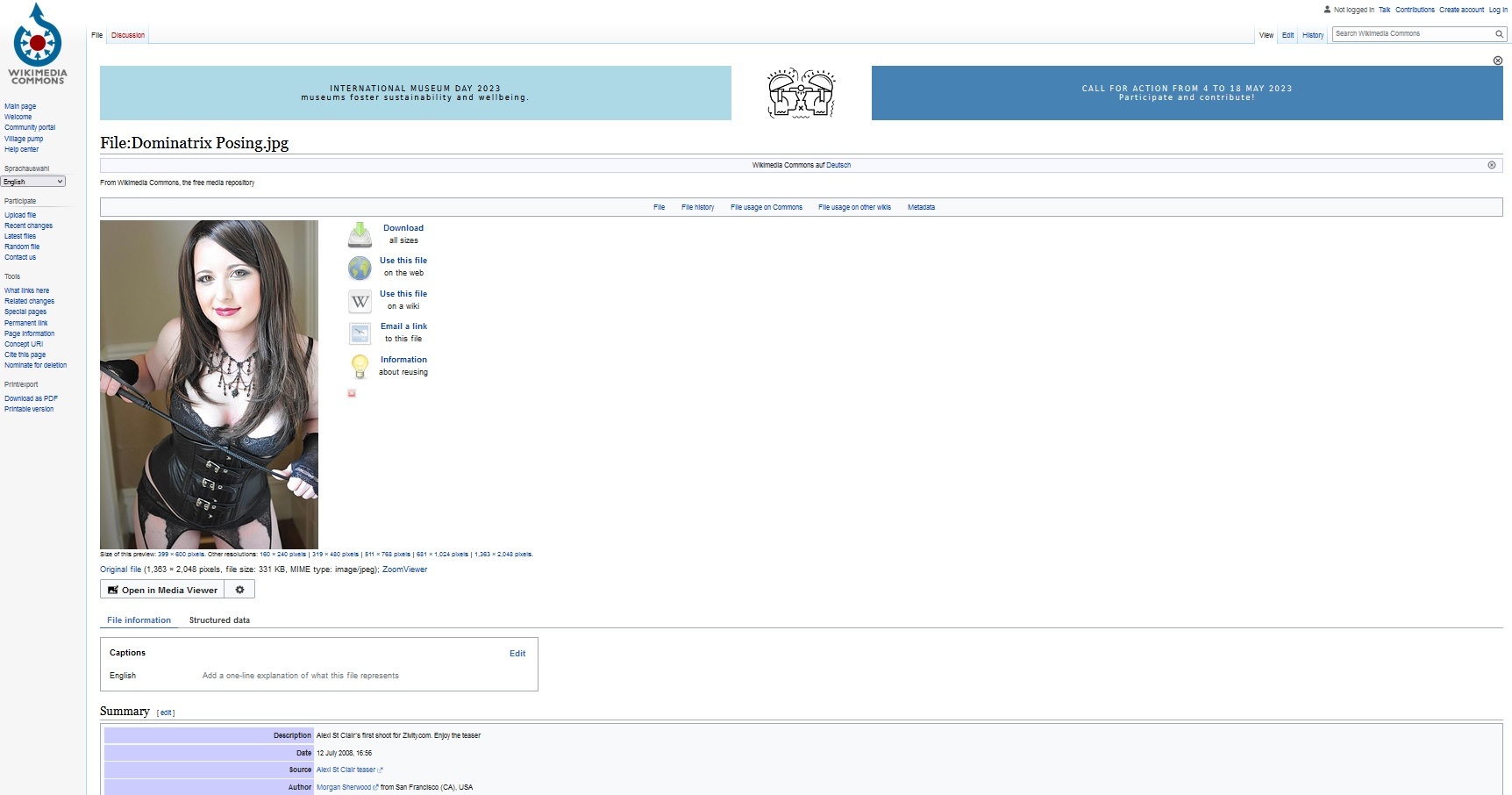Select the File information tab

coord(139,620)
